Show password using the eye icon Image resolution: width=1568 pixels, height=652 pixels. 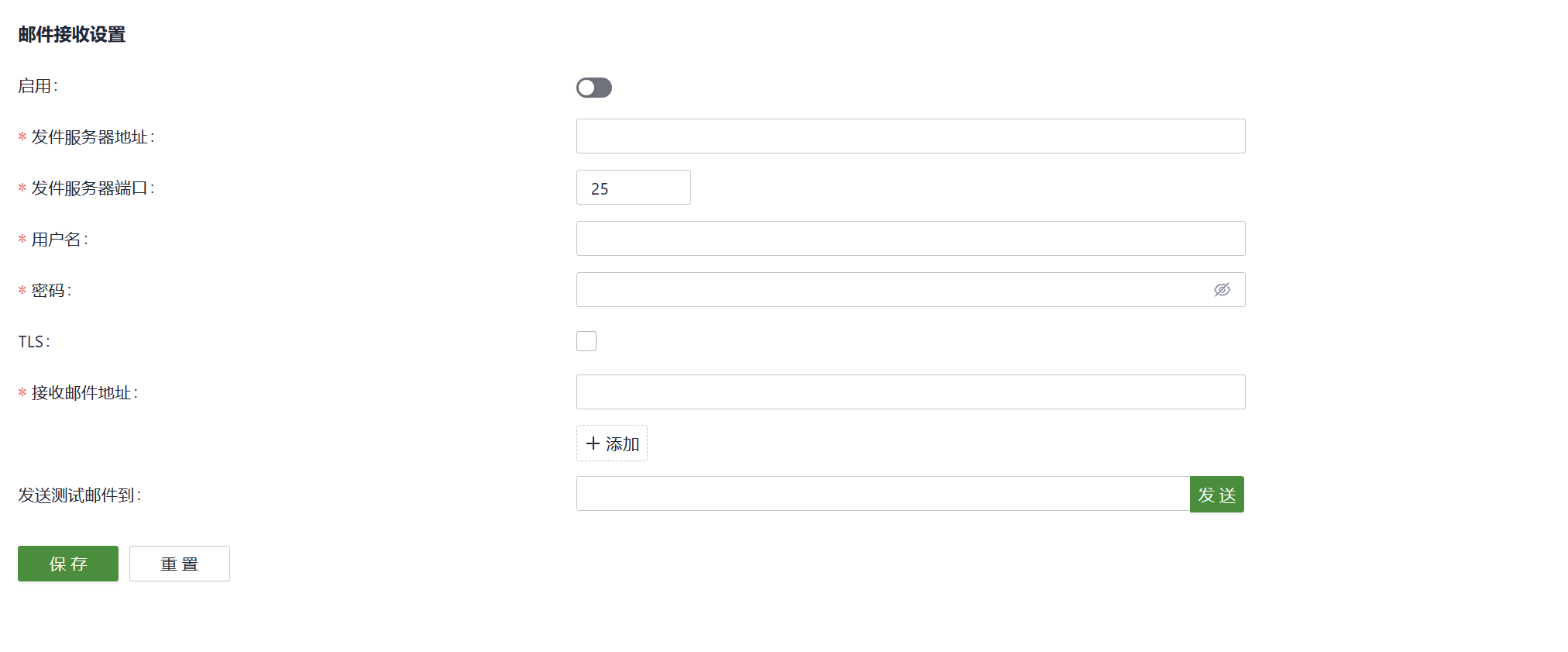tap(1222, 290)
